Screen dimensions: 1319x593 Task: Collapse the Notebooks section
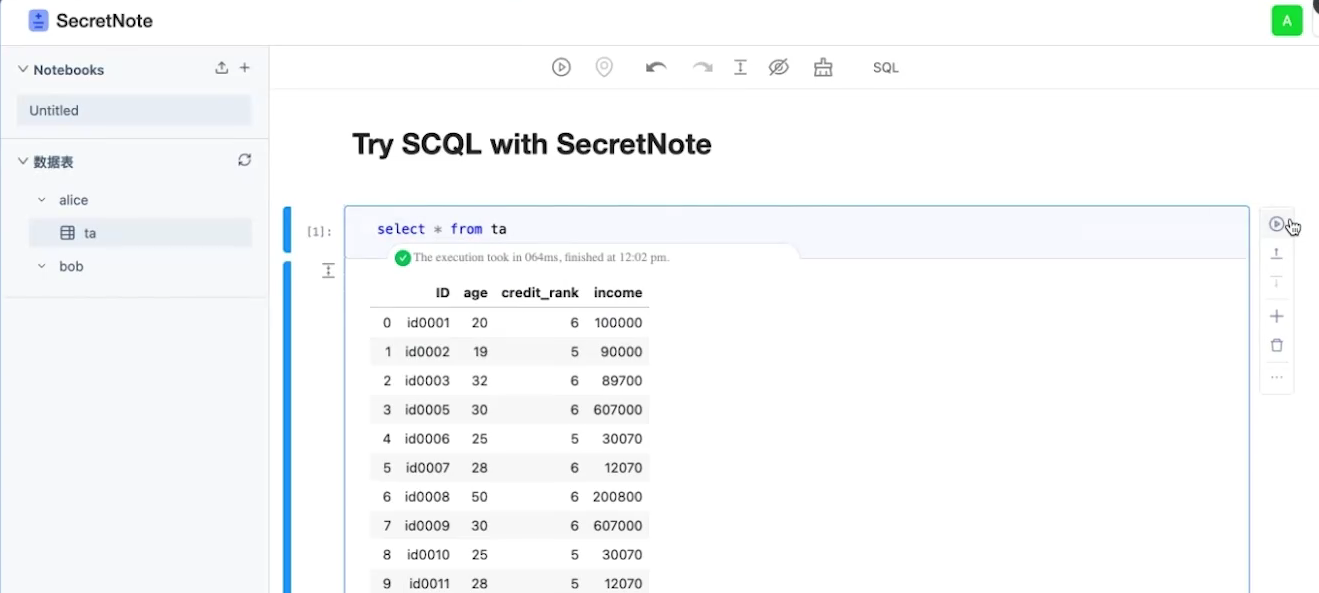(x=23, y=69)
